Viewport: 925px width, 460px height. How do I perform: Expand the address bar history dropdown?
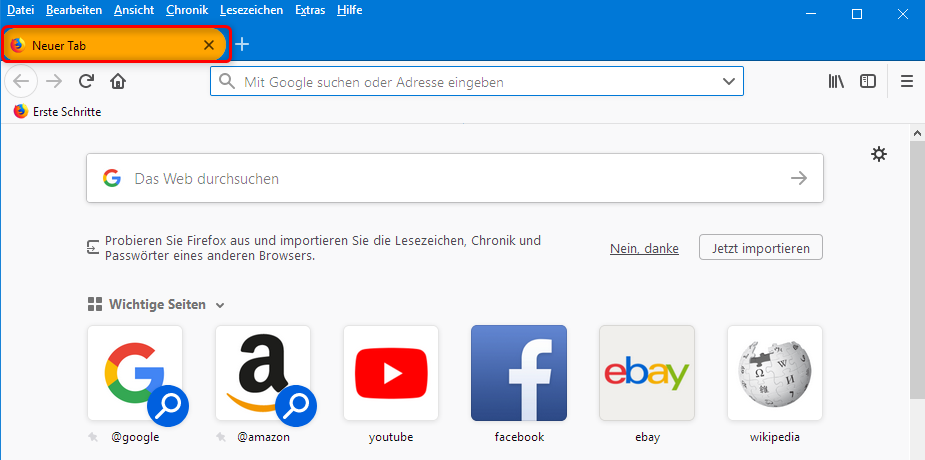[729, 81]
